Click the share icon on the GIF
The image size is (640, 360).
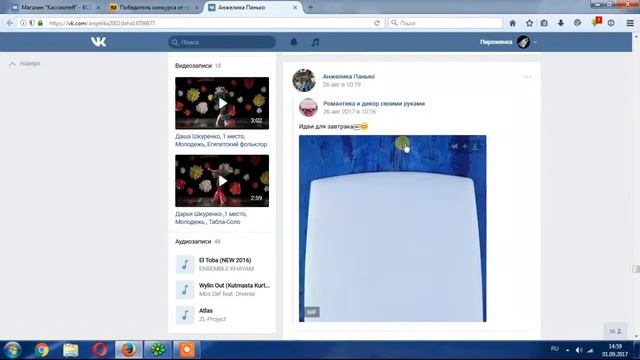[x=454, y=147]
